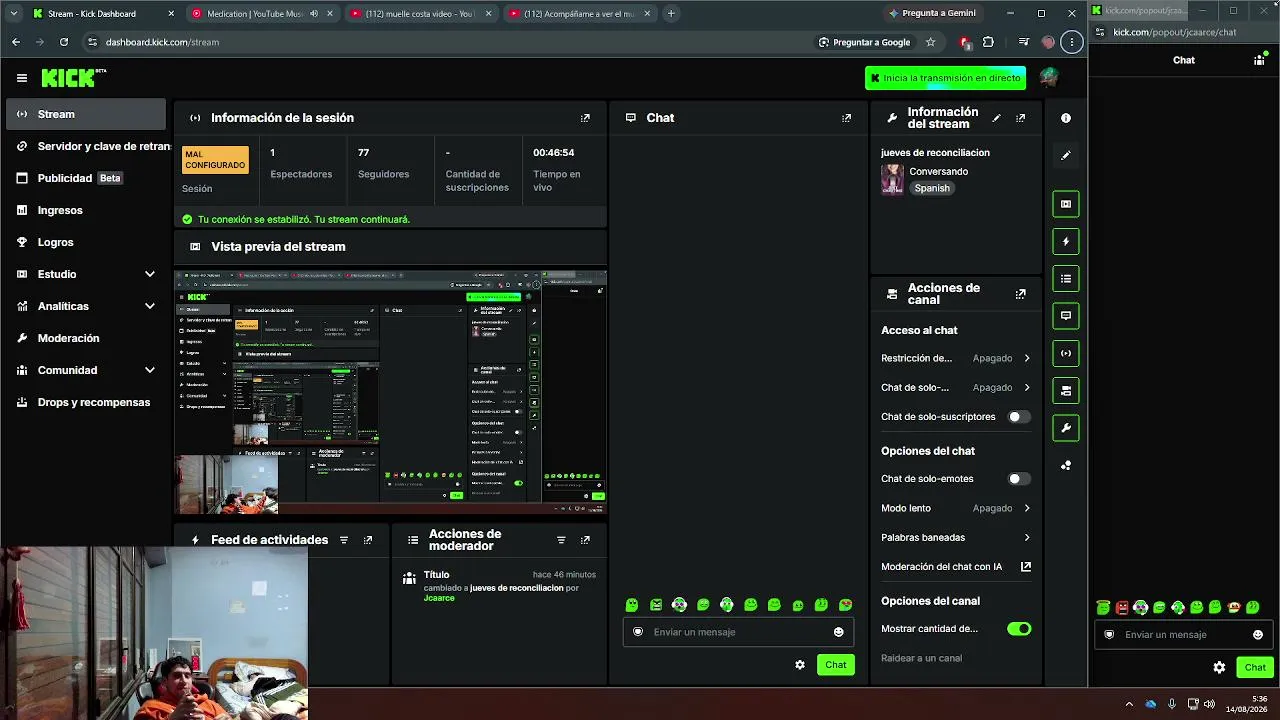Open Restricción de... Apagado option
This screenshot has width=1280, height=720.
coord(955,358)
